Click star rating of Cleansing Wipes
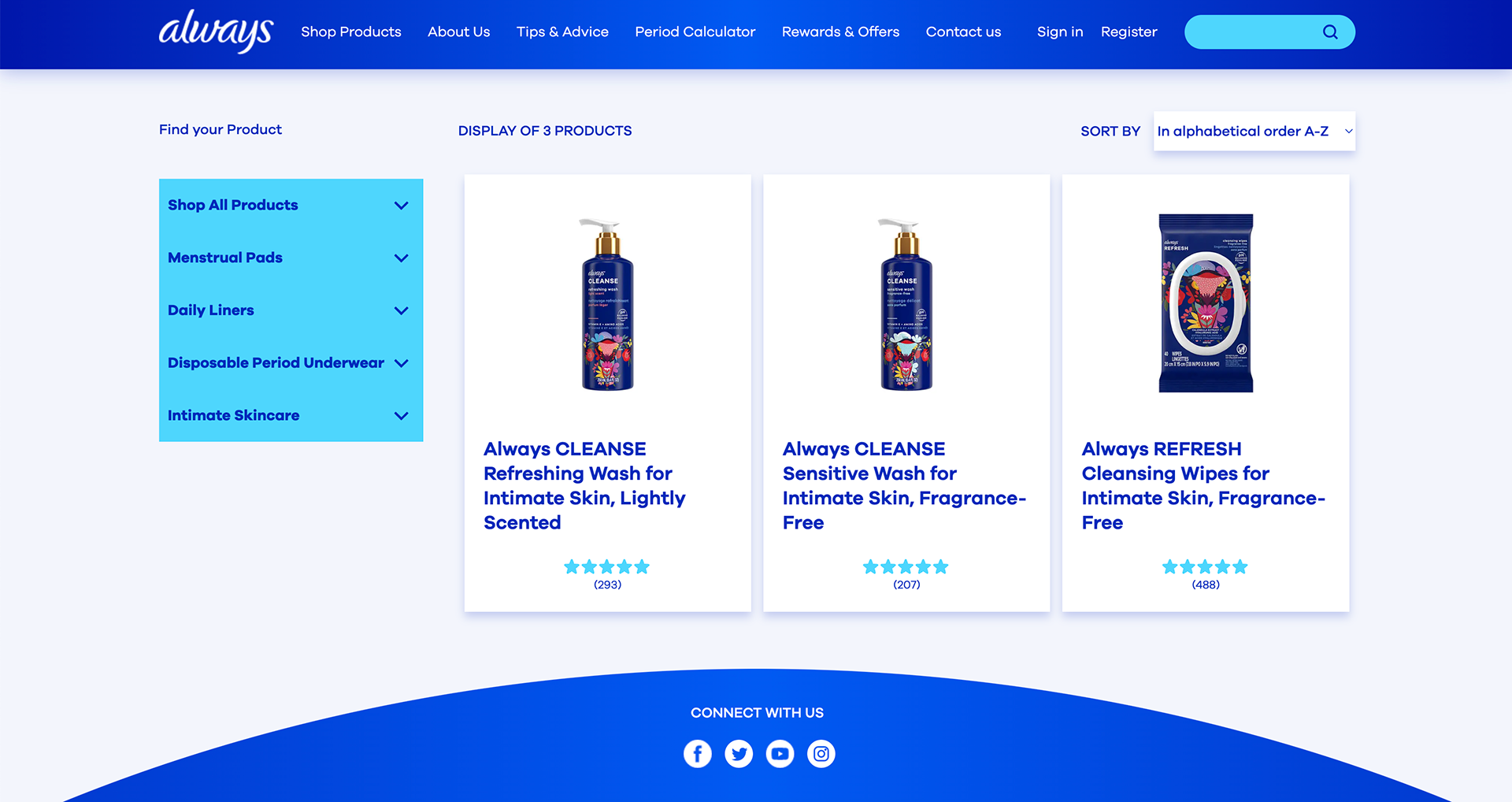Image resolution: width=1512 pixels, height=802 pixels. click(x=1205, y=566)
